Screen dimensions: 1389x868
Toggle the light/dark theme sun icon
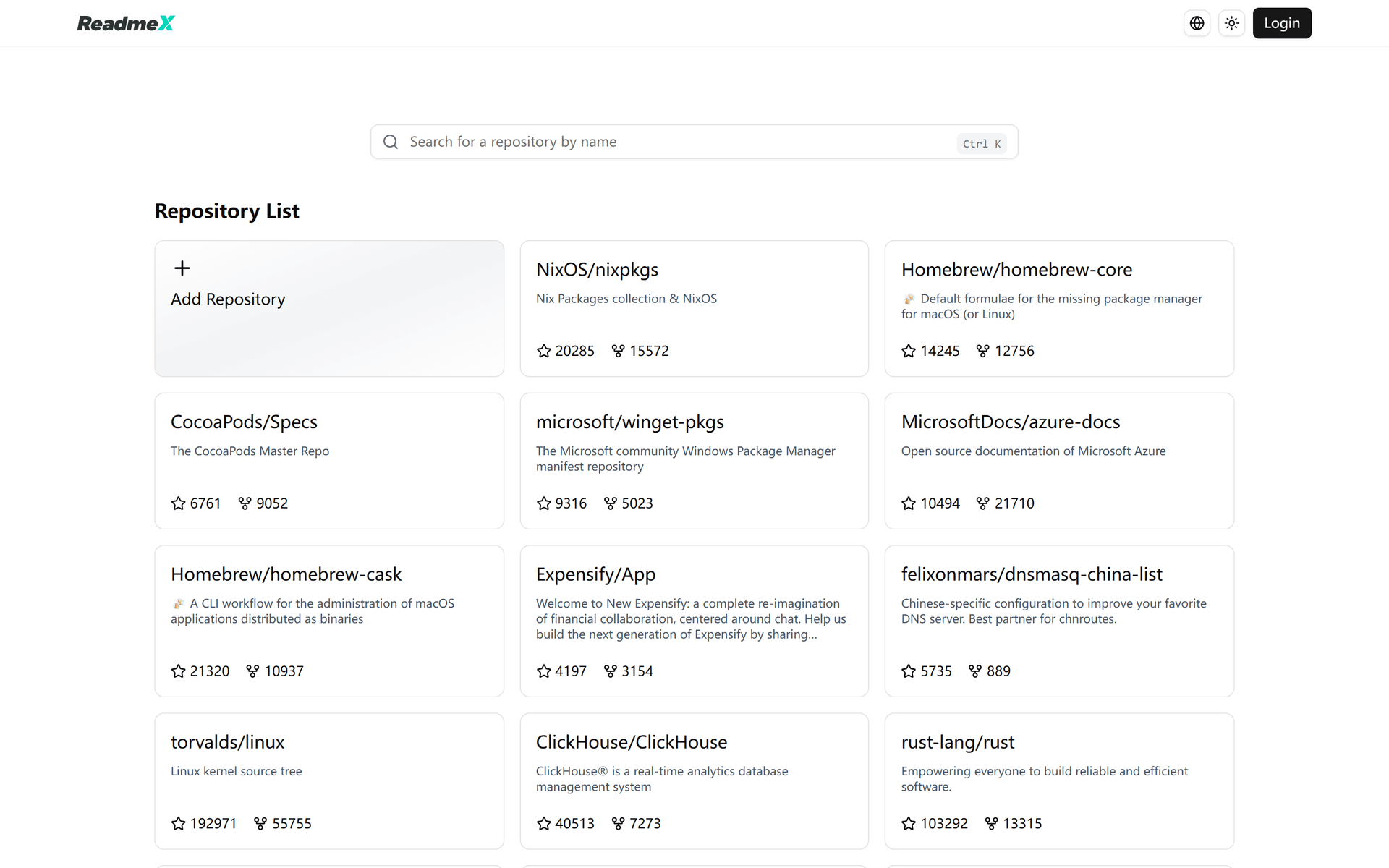1232,23
